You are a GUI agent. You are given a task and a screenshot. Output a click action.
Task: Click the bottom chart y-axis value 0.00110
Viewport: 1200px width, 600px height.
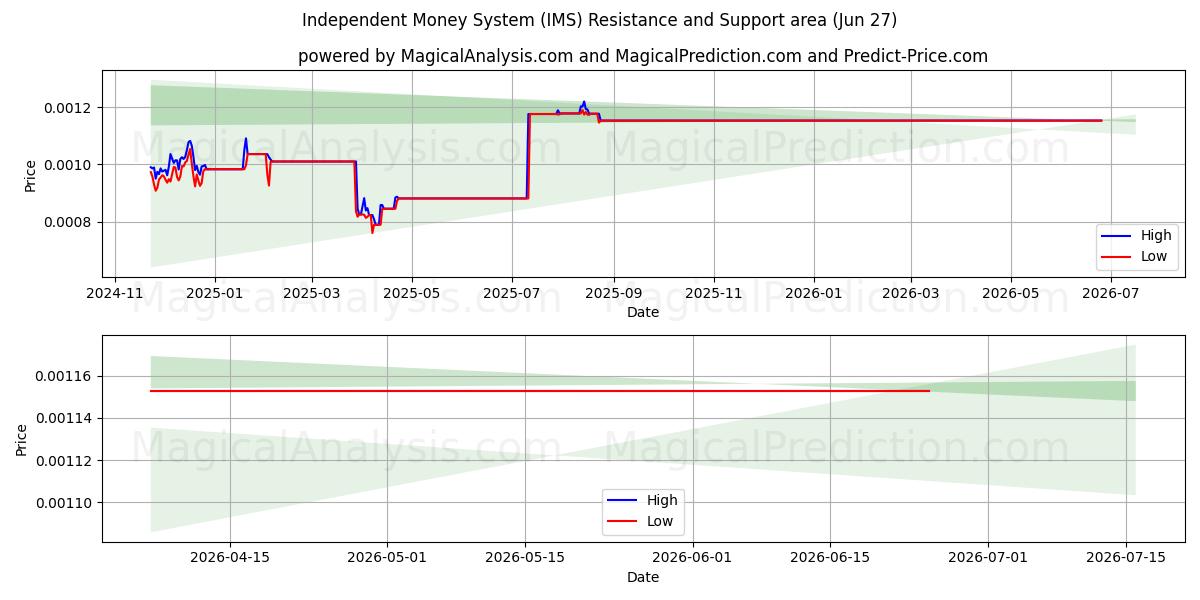tap(64, 503)
